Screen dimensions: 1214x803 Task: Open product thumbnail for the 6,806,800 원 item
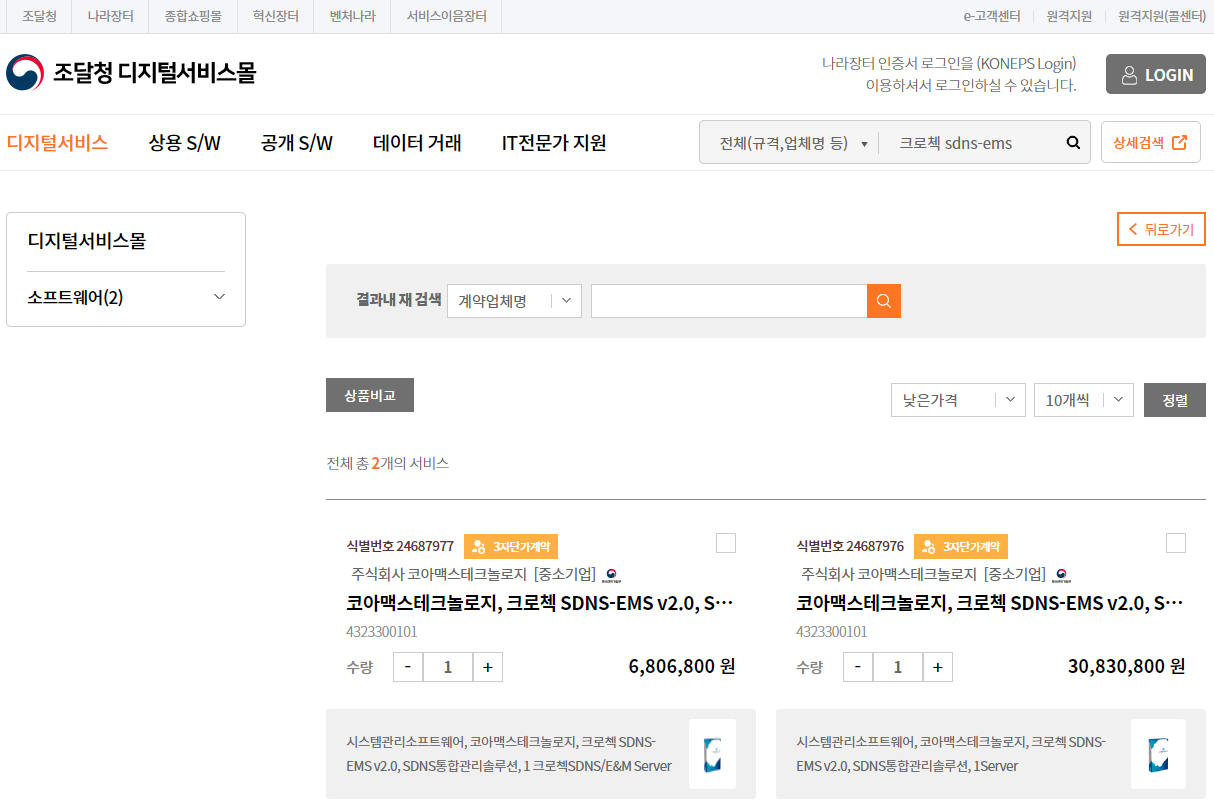(x=712, y=754)
